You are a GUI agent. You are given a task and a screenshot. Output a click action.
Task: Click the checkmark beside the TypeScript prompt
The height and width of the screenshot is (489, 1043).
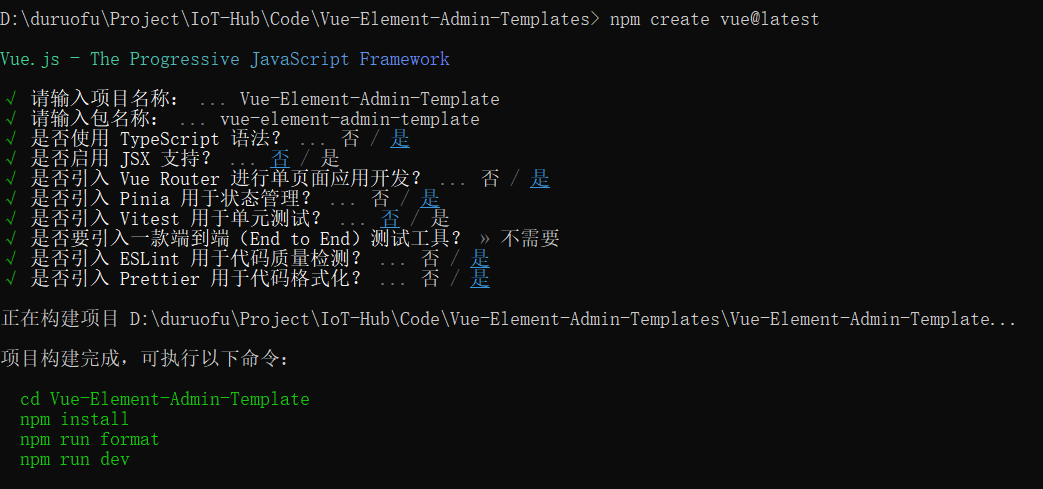10,139
